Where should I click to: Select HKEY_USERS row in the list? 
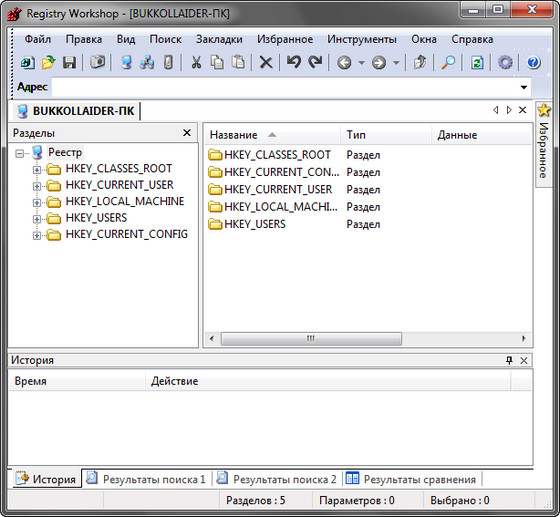point(247,224)
